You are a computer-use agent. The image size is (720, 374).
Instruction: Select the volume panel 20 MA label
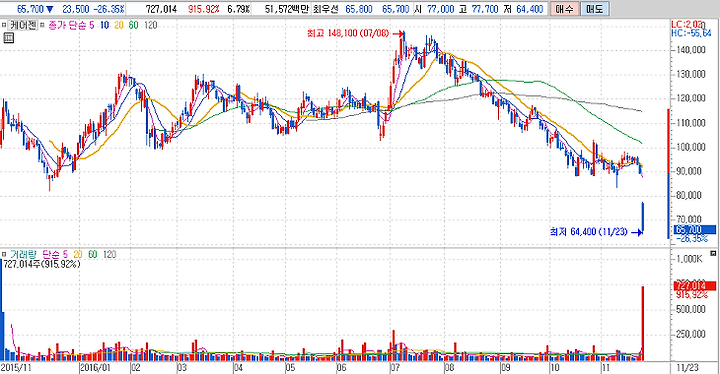click(x=78, y=254)
